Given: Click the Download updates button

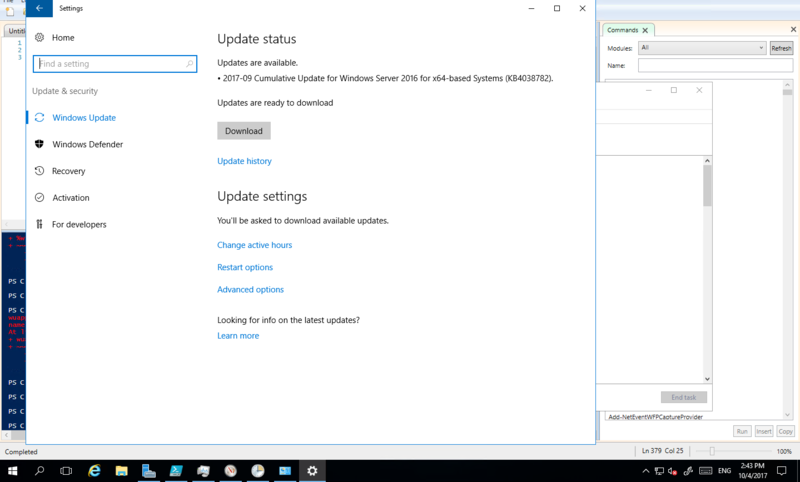Looking at the screenshot, I should click(244, 131).
